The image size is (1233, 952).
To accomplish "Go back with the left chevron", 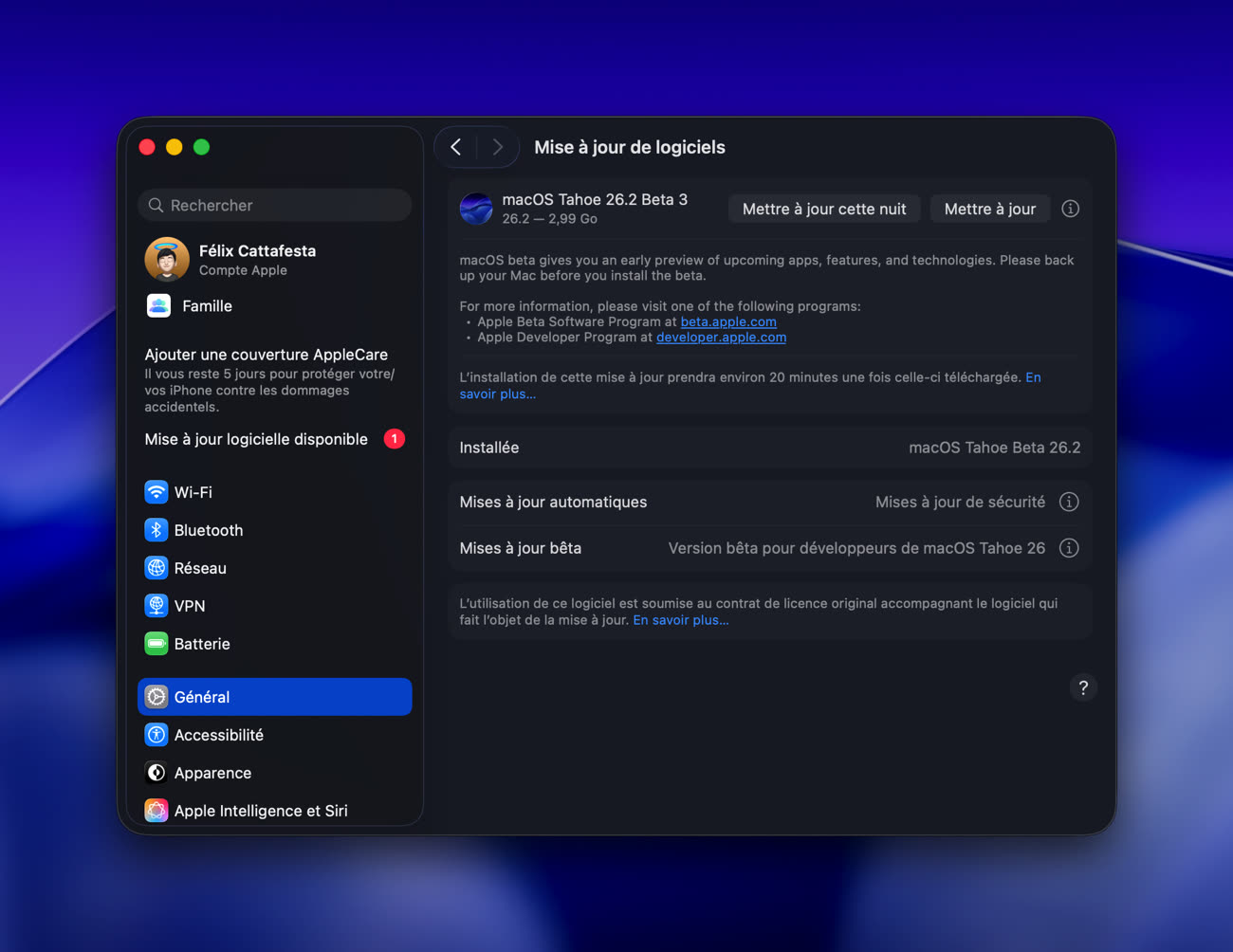I will click(456, 147).
